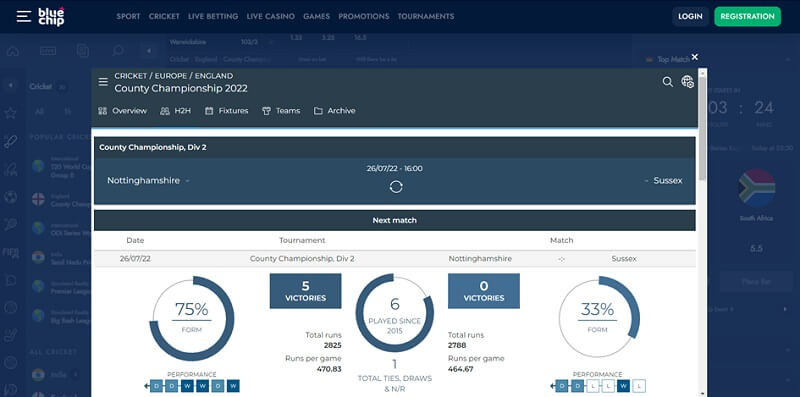Click the green REGISTRATION button
The width and height of the screenshot is (800, 397).
click(747, 16)
